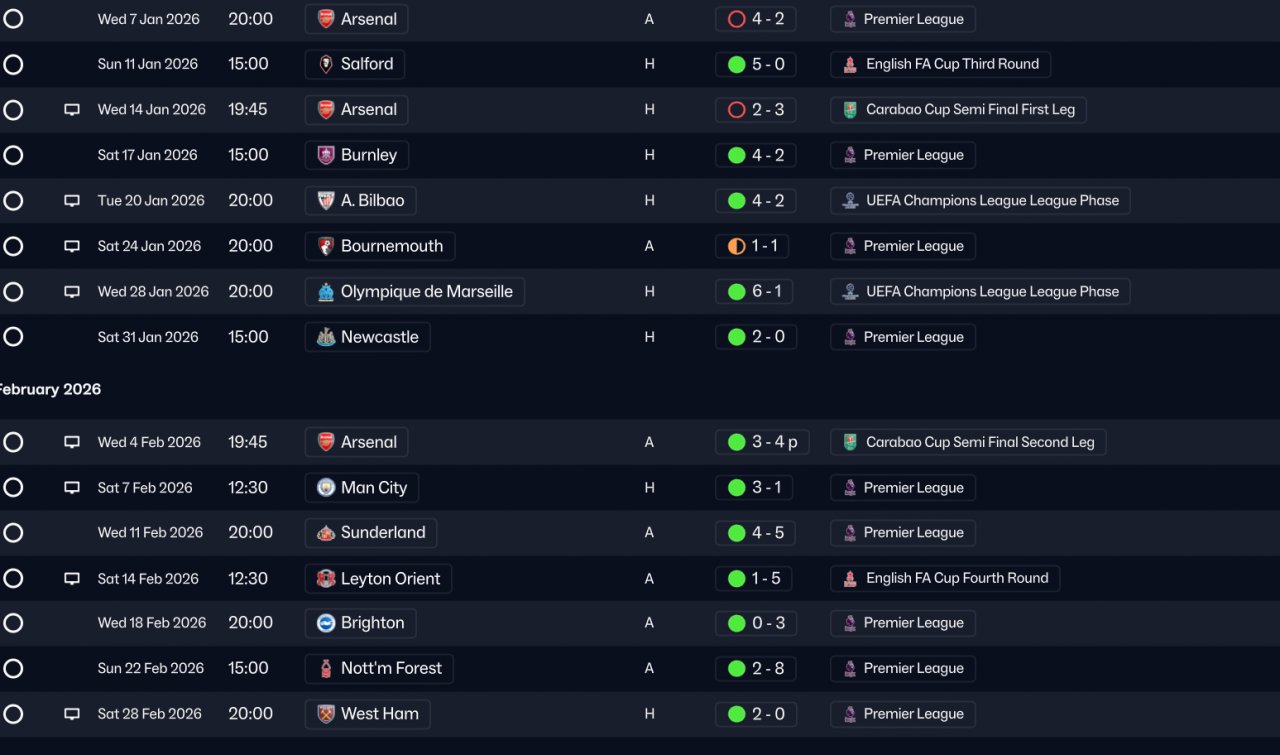Open the Bournemouth team link
The height and width of the screenshot is (755, 1280).
point(380,246)
